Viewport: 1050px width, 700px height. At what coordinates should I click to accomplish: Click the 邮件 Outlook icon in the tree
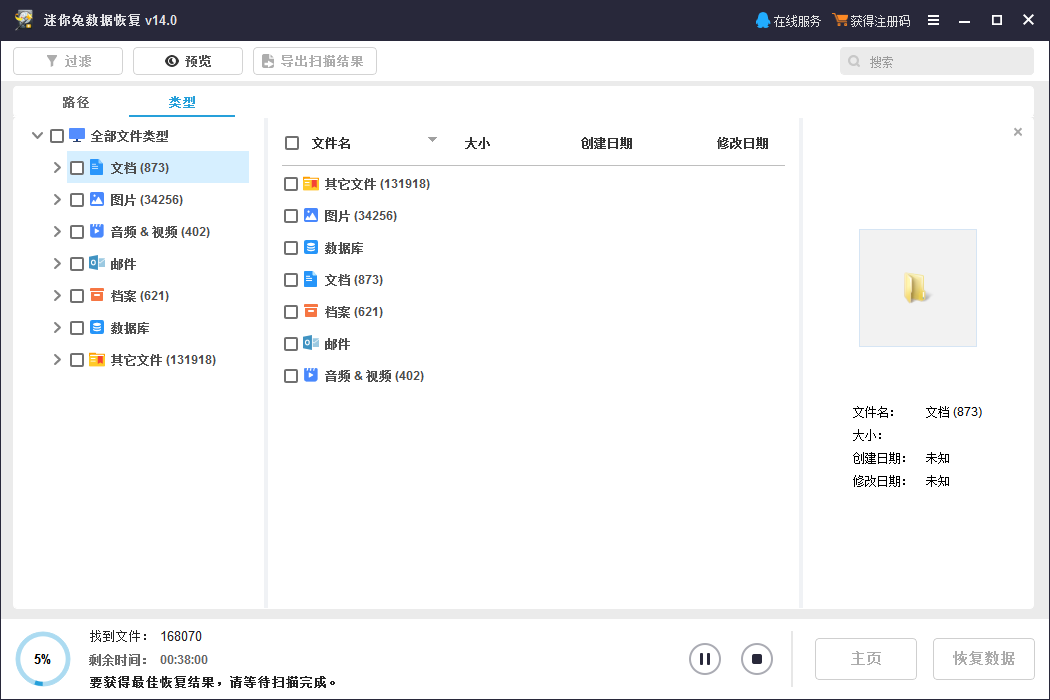coord(97,264)
